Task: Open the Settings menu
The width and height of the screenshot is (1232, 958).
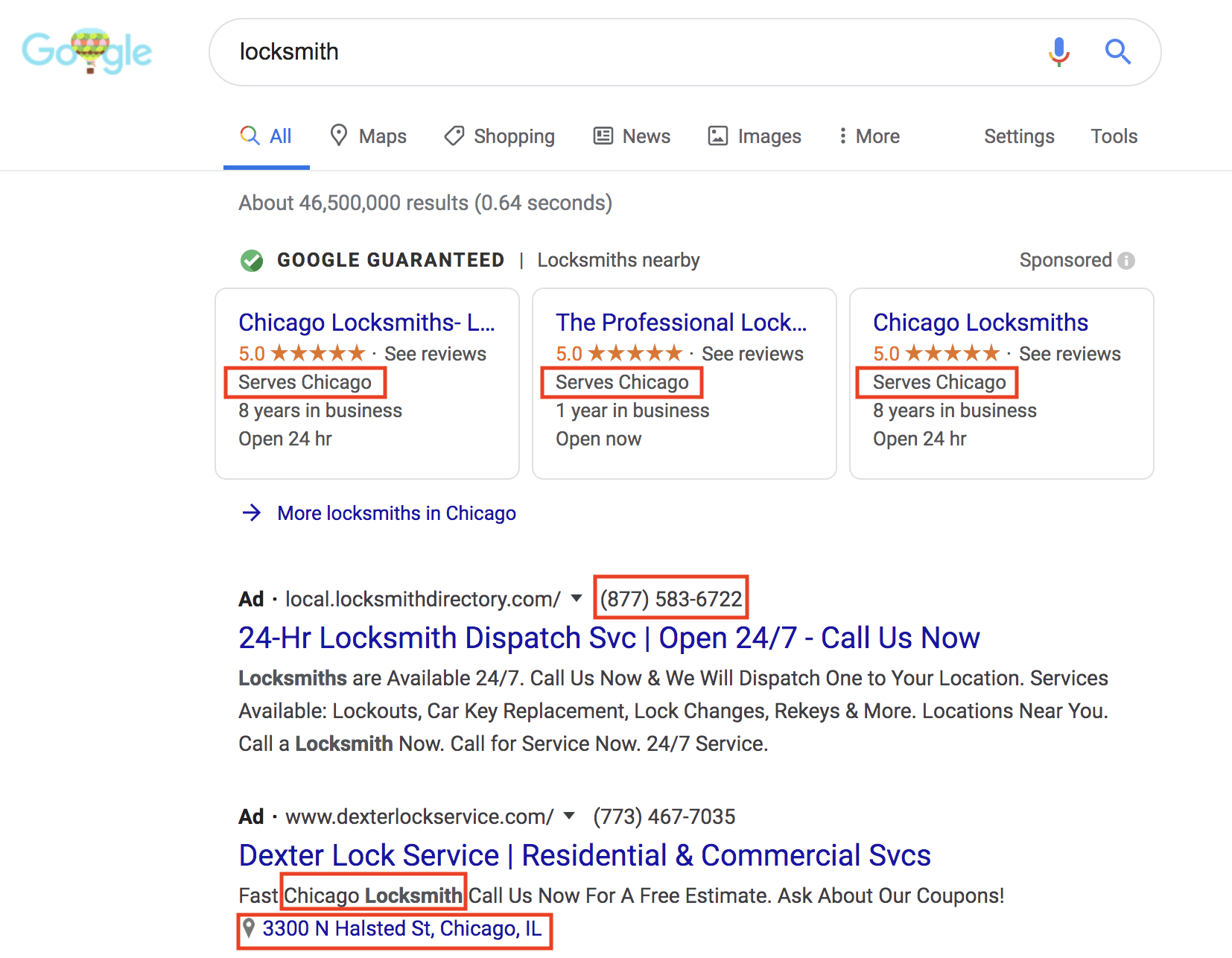Action: (1019, 136)
